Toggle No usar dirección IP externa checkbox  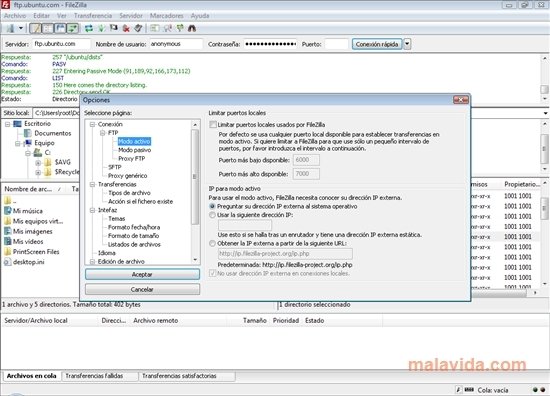213,273
